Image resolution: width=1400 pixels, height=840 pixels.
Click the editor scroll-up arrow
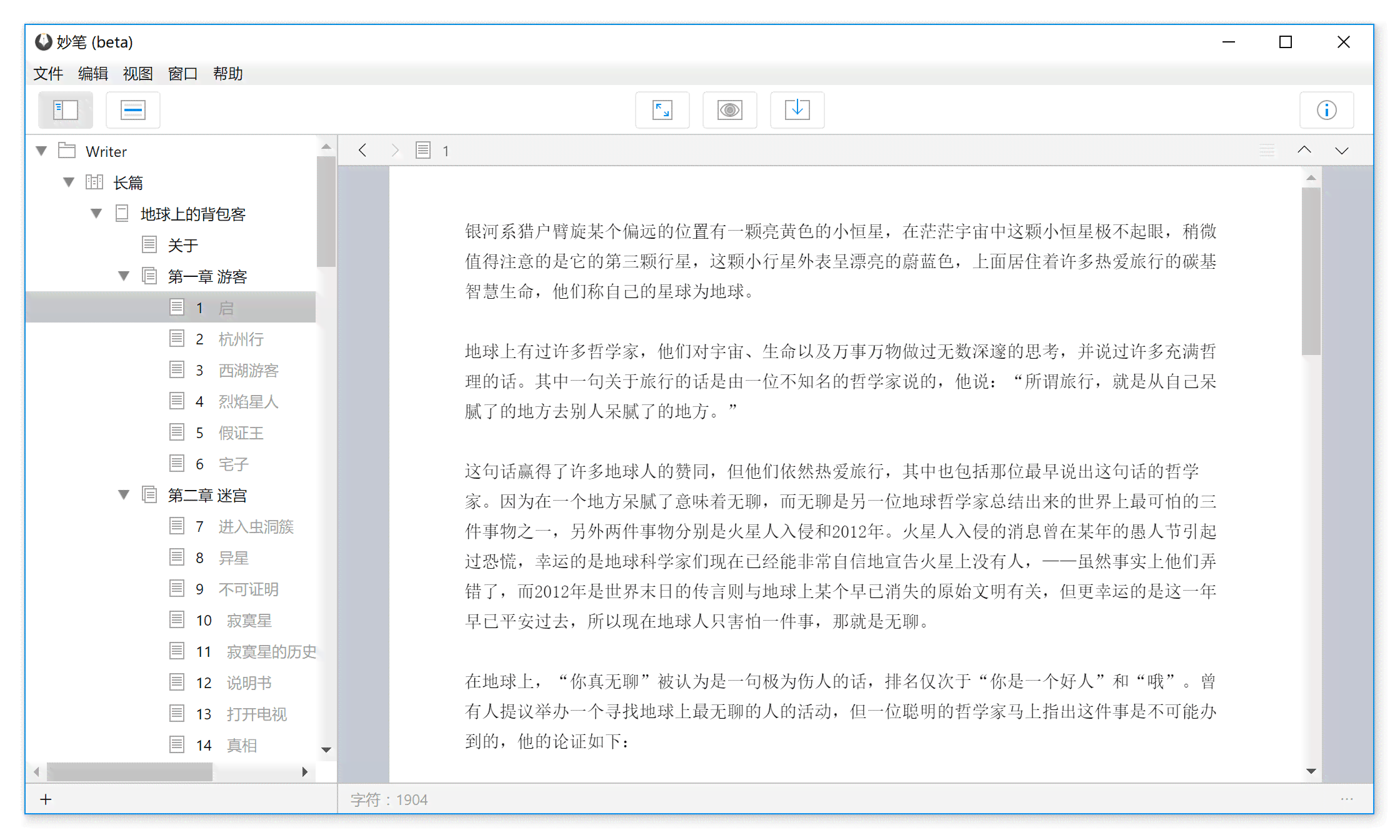[1311, 178]
